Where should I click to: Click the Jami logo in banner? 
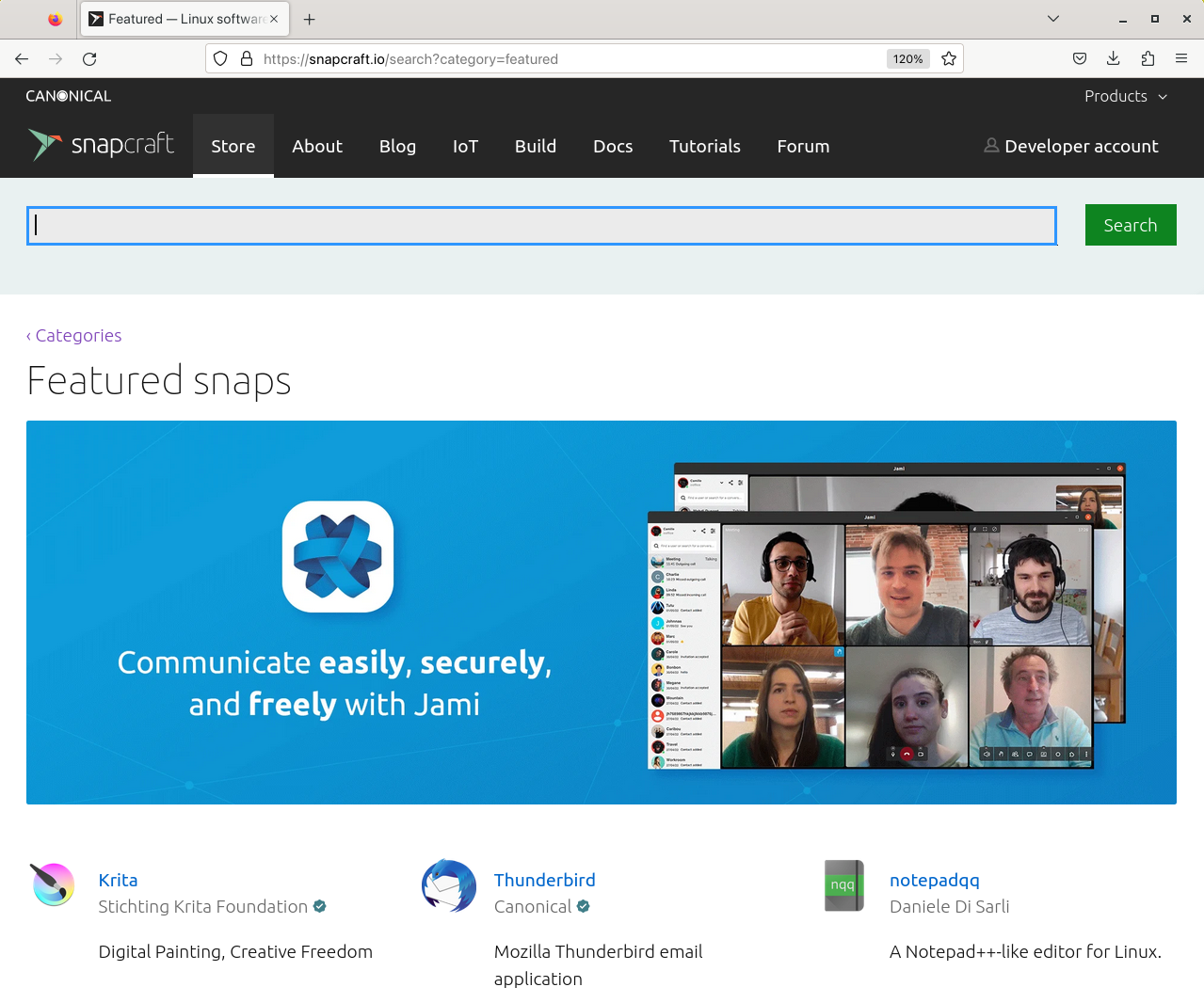(x=338, y=557)
